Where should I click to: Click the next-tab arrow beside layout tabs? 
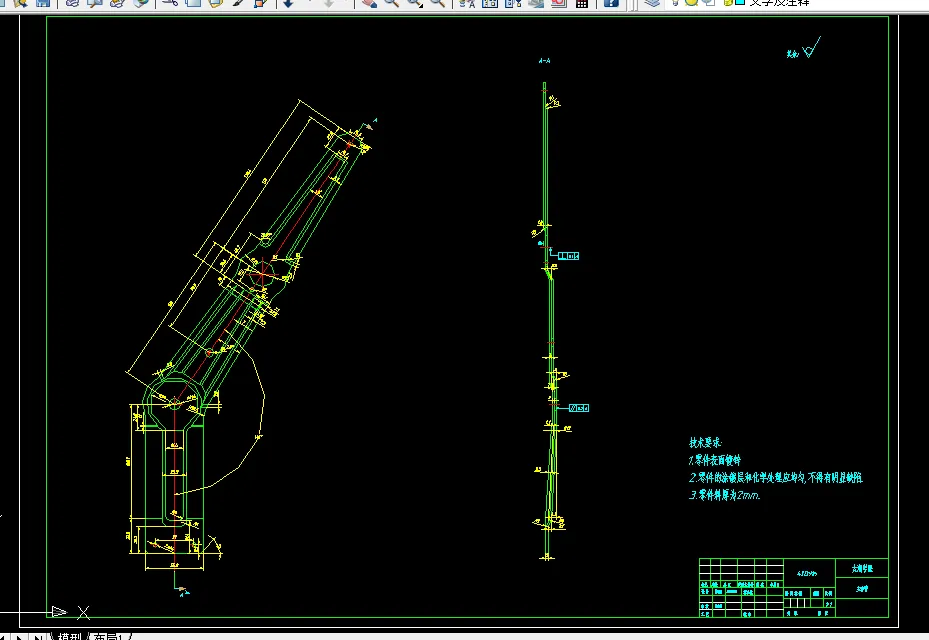(x=20, y=638)
